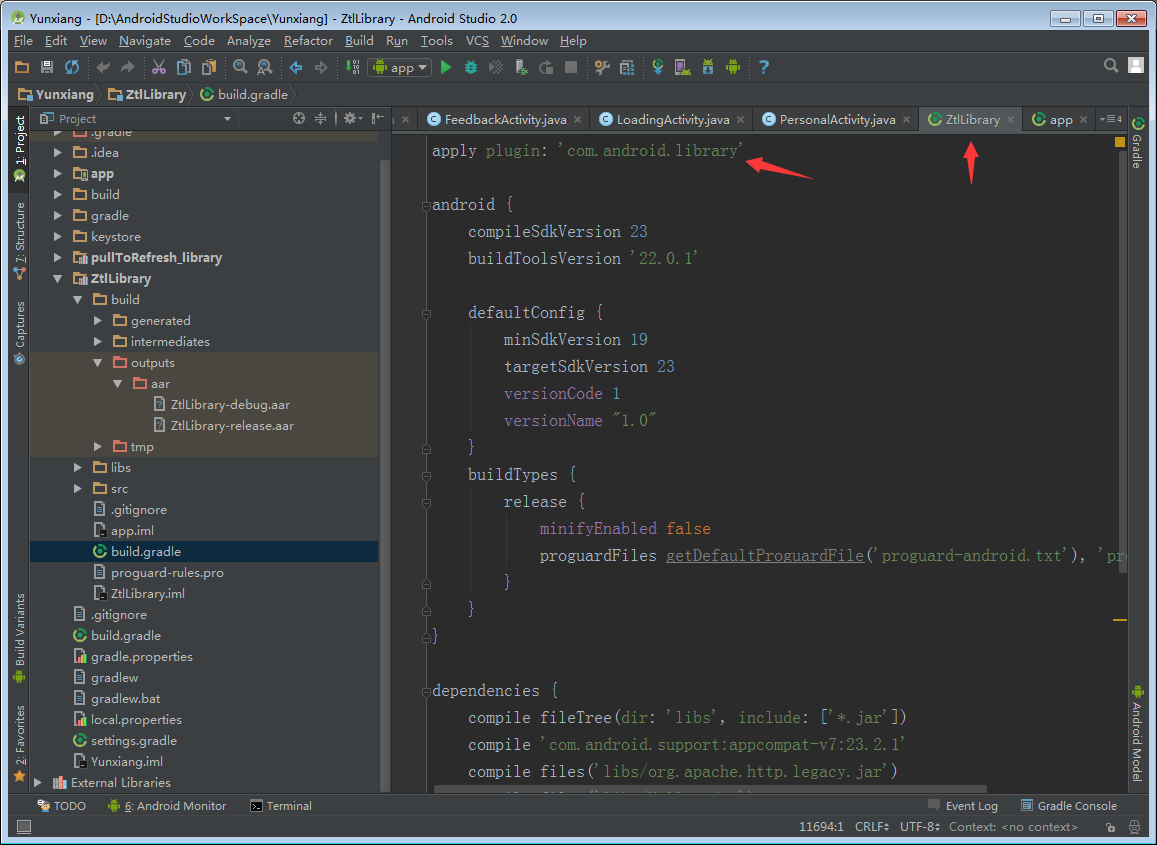Toggle the Captures tool window

point(19,332)
